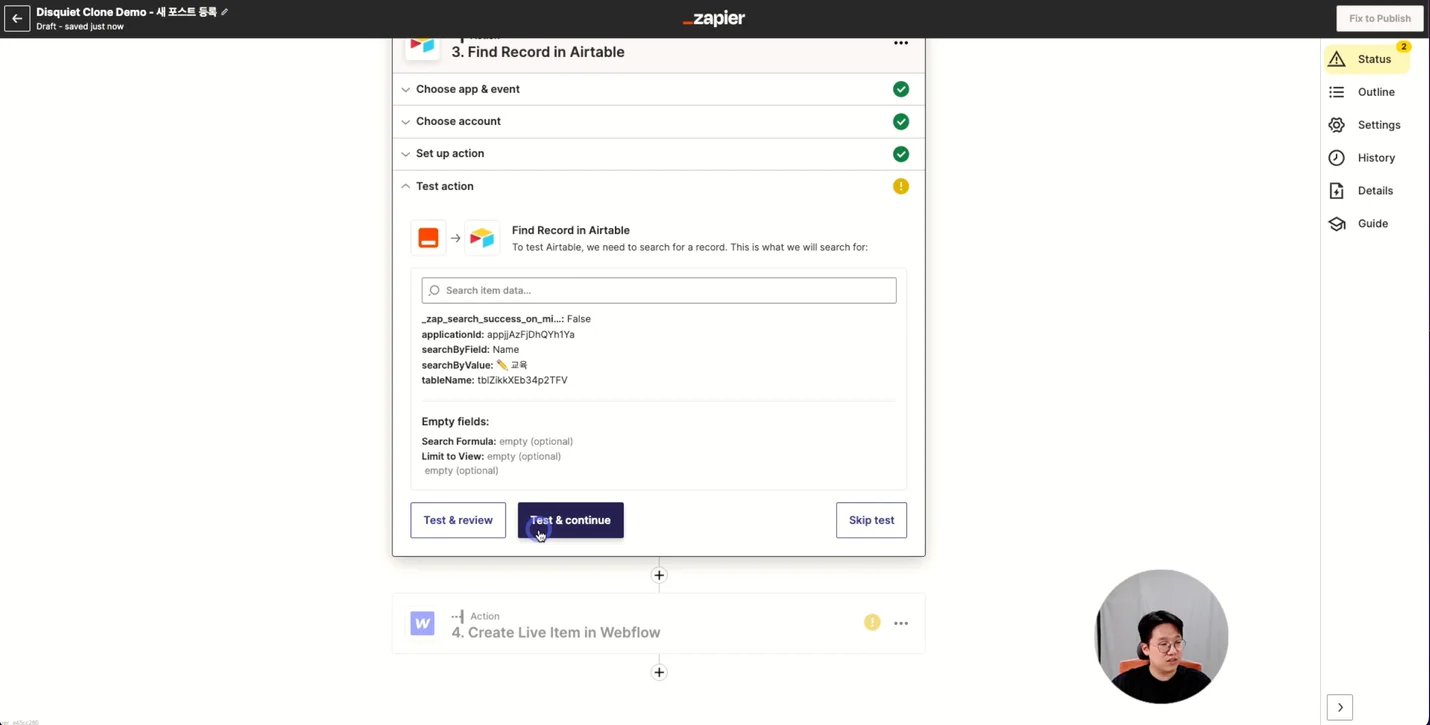The image size is (1430, 725).
Task: Collapse the Test action section
Action: 658,186
